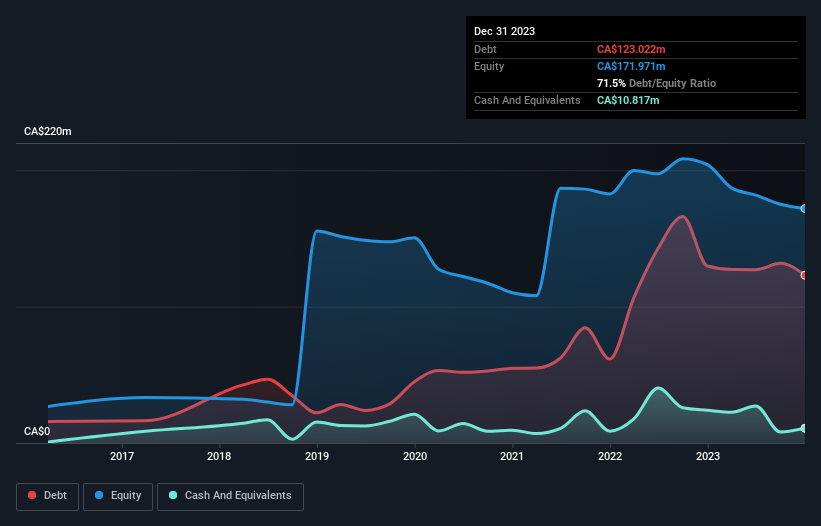The image size is (821, 526).
Task: Click the 2020 x-axis label
Action: [415, 456]
